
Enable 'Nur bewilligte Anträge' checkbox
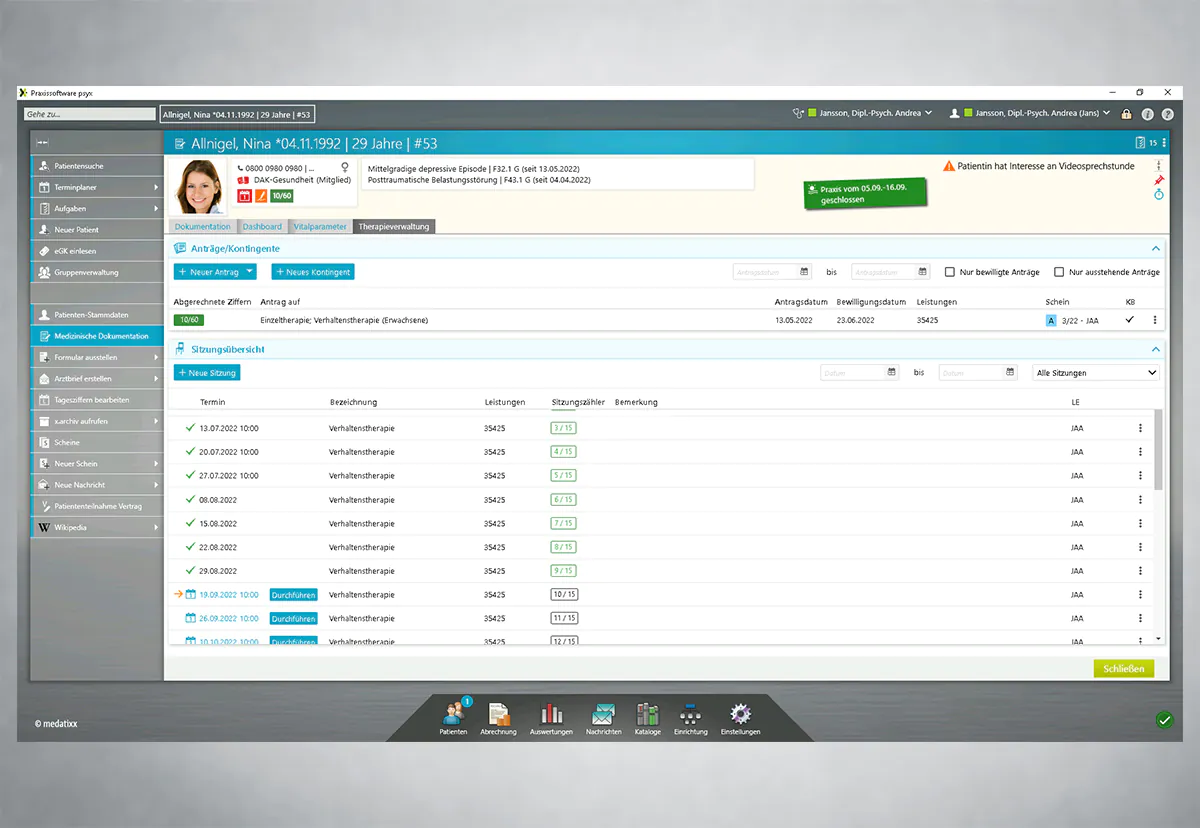(950, 272)
